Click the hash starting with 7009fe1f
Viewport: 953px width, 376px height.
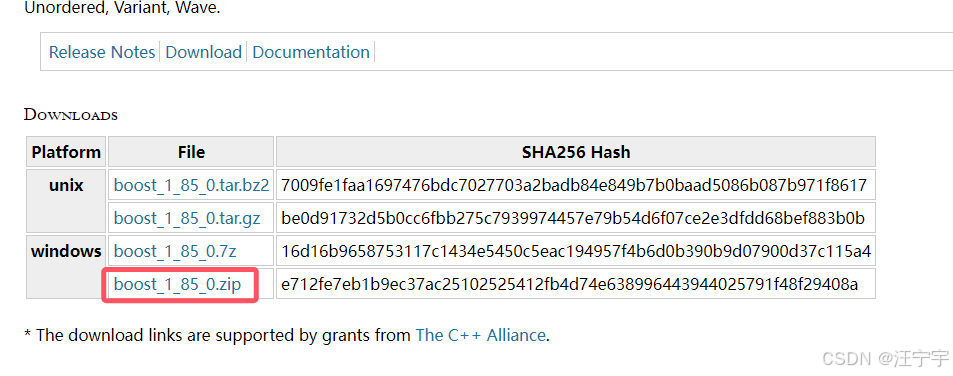point(574,185)
